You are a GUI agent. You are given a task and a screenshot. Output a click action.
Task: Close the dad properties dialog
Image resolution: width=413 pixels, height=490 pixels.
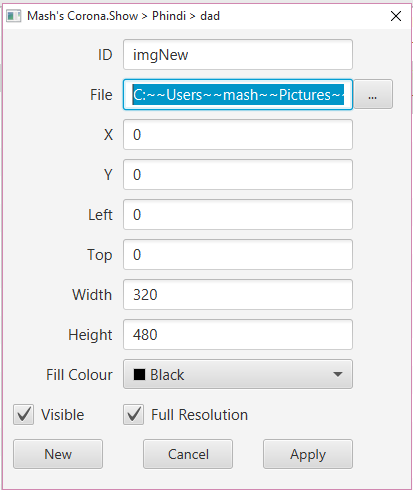[x=396, y=16]
